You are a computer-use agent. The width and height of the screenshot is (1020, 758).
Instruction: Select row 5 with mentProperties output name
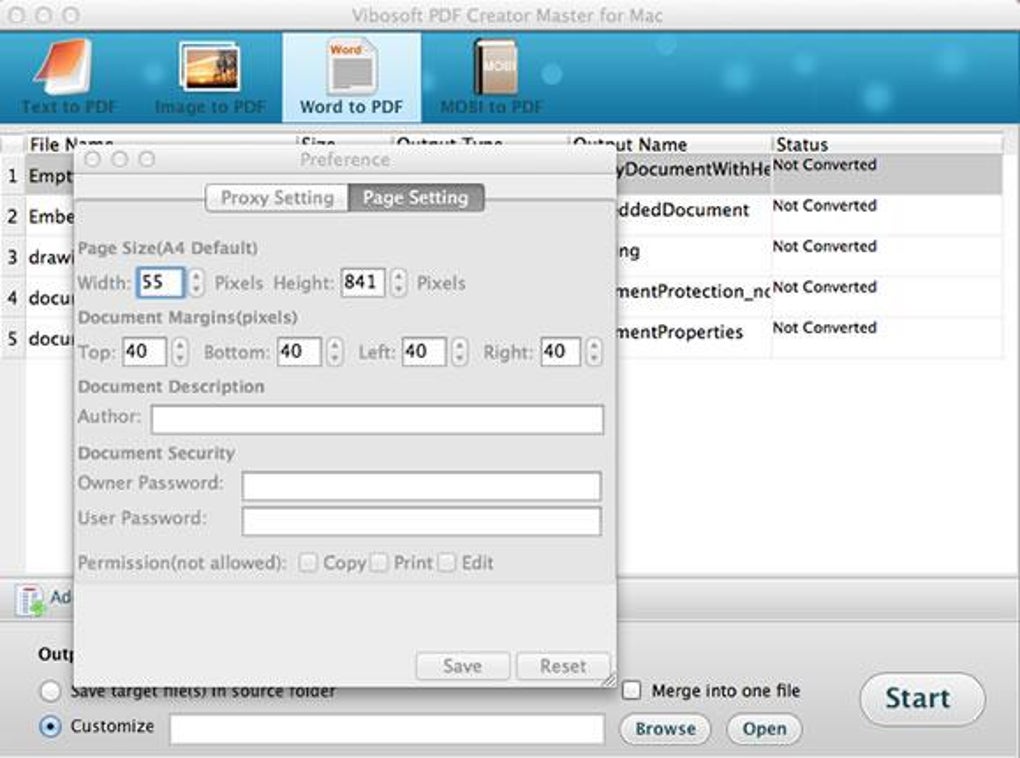click(x=680, y=332)
